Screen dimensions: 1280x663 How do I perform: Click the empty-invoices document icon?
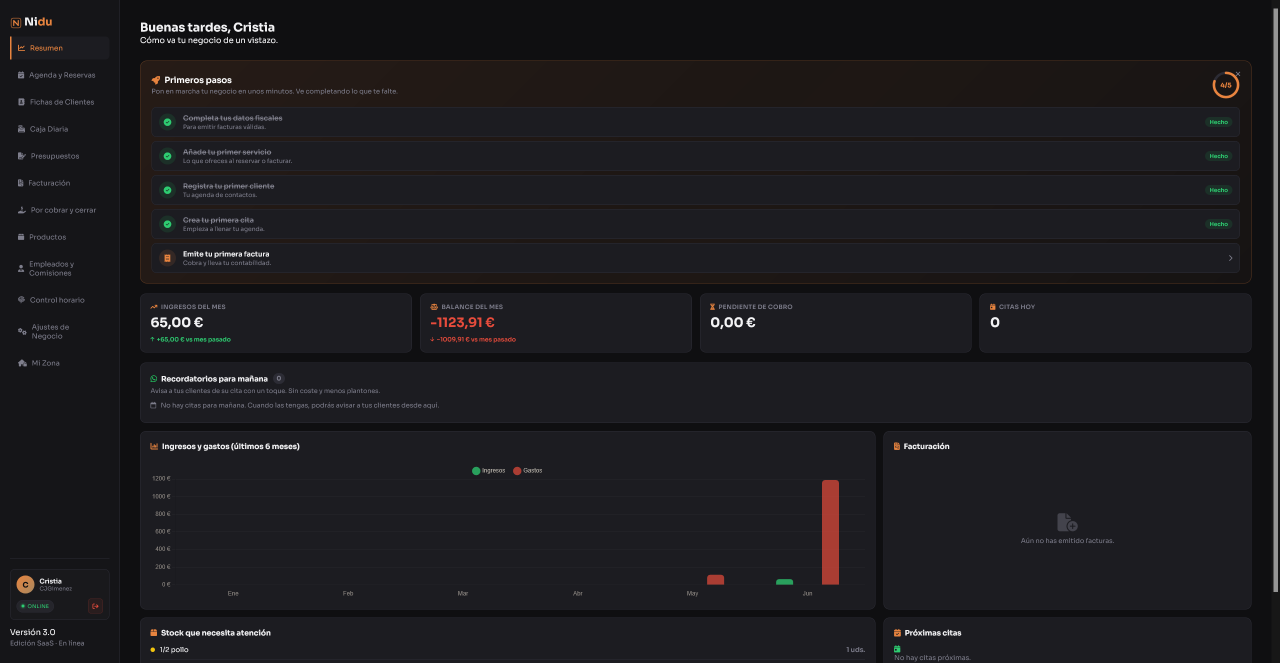pos(1067,522)
